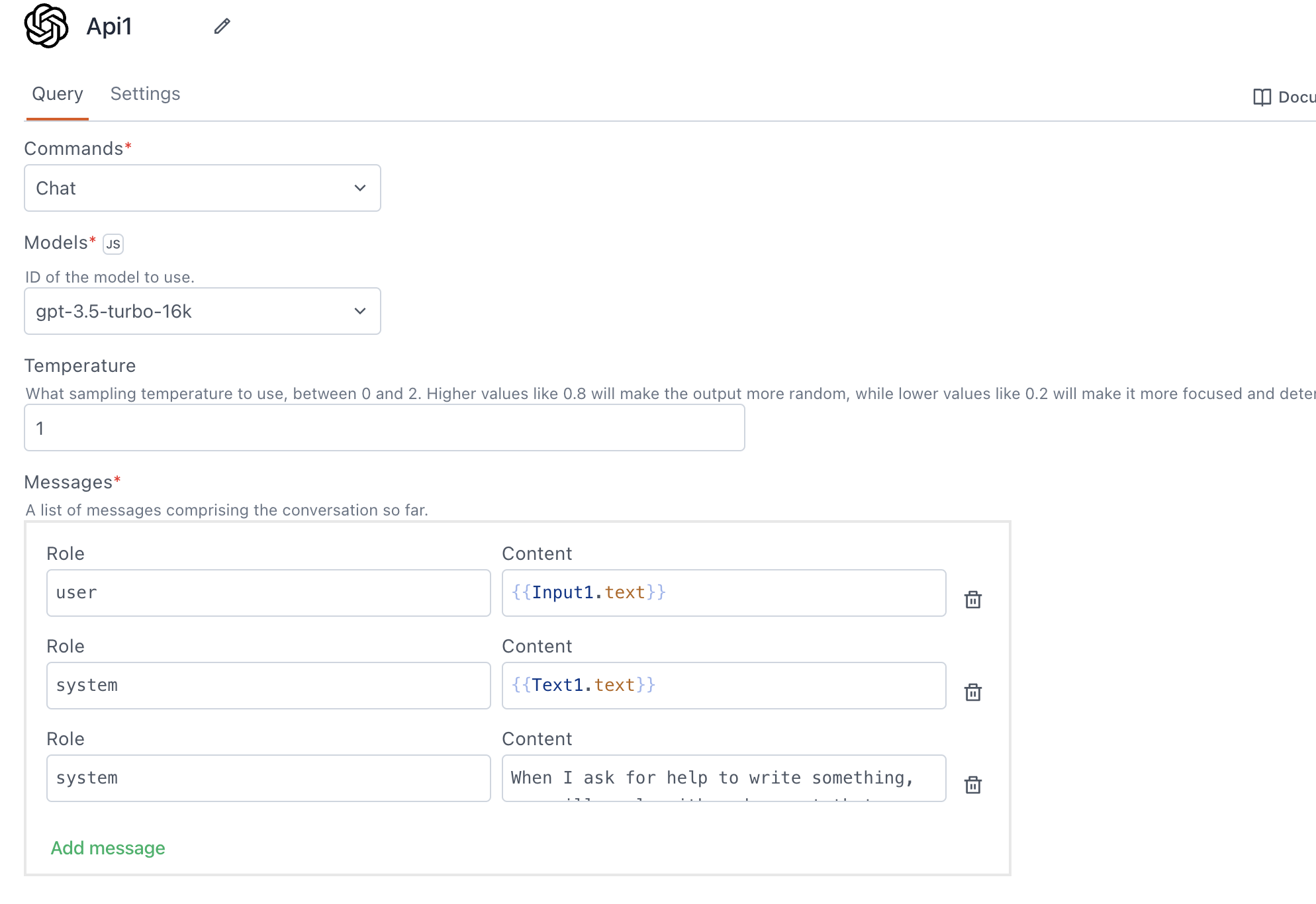This screenshot has height=904, width=1316.
Task: Click the Content field with Input1.text
Action: point(724,592)
